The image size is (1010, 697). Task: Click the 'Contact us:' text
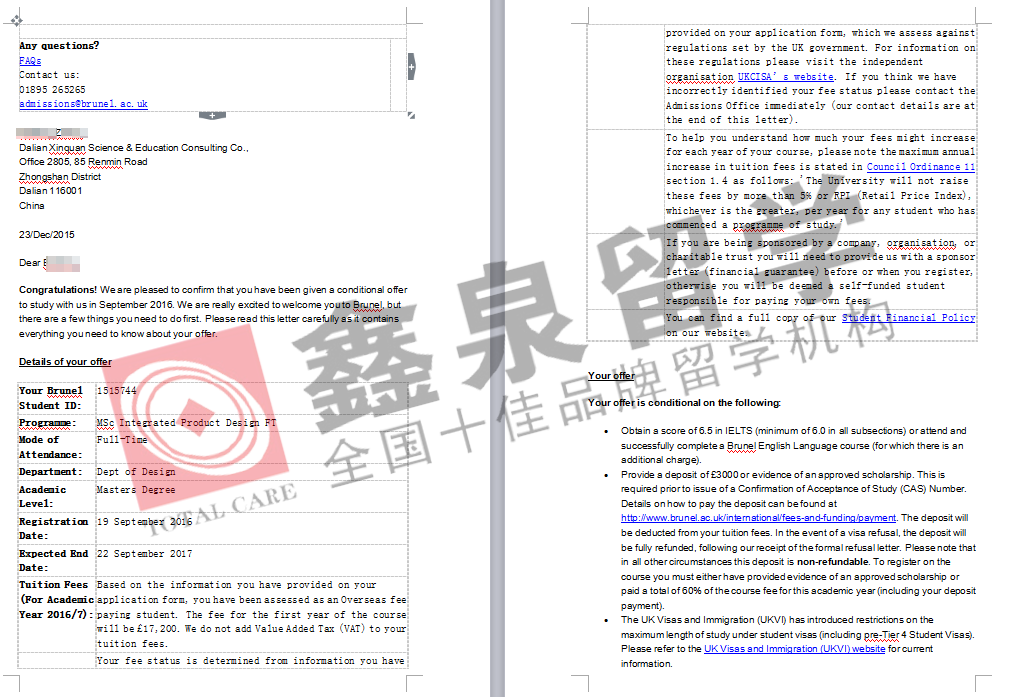[x=49, y=75]
